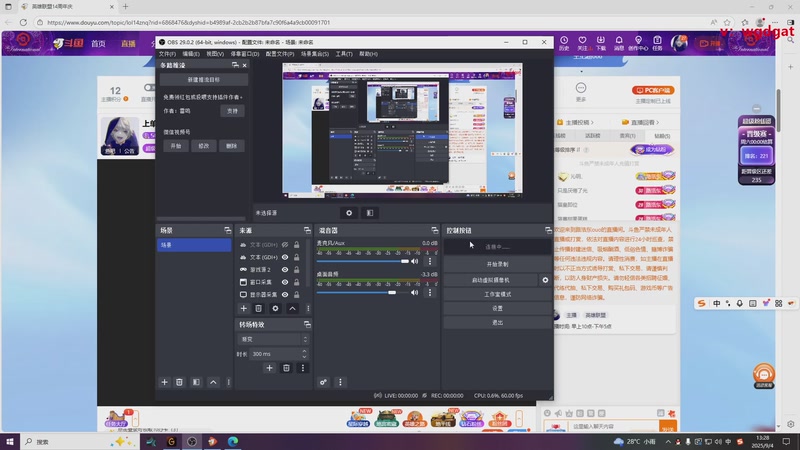Show the hidden 文本 (GDI+) source

pos(285,245)
